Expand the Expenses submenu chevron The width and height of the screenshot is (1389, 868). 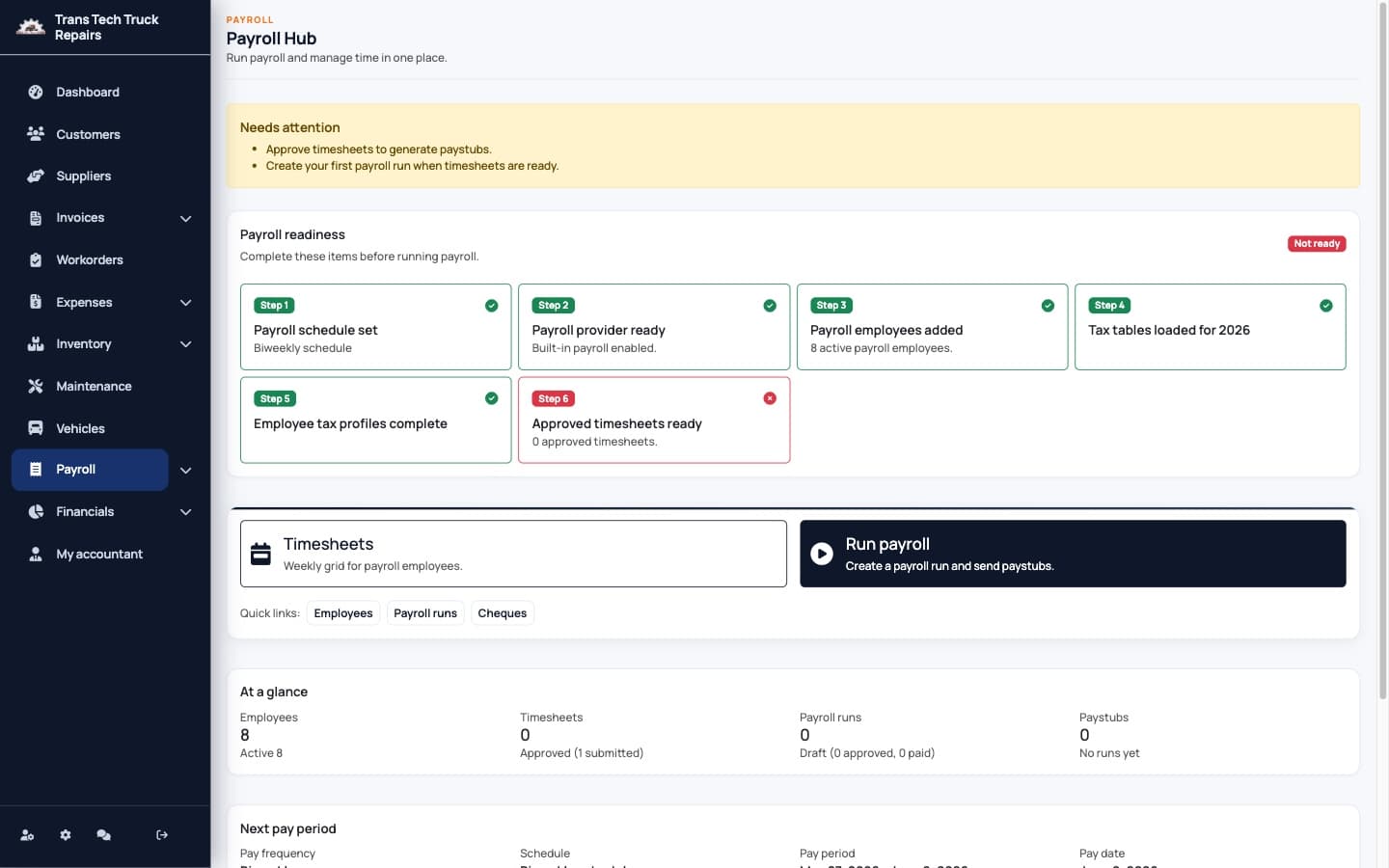pyautogui.click(x=186, y=303)
